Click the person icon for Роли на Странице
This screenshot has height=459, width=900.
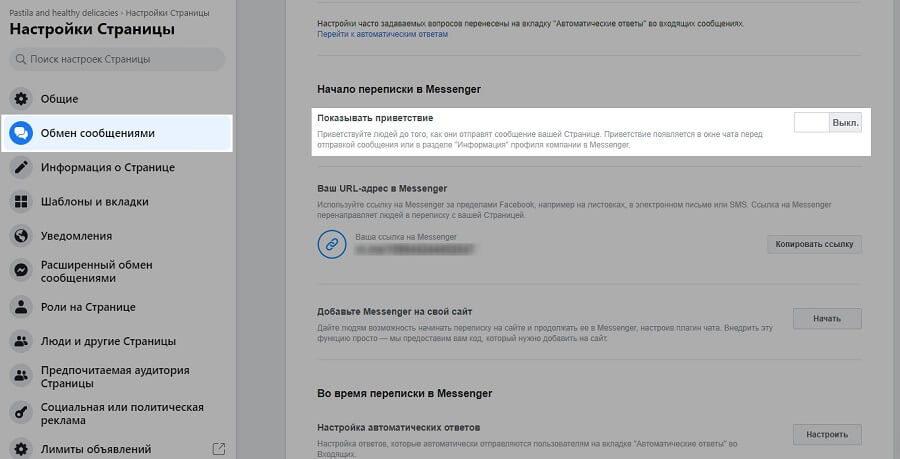coord(21,307)
